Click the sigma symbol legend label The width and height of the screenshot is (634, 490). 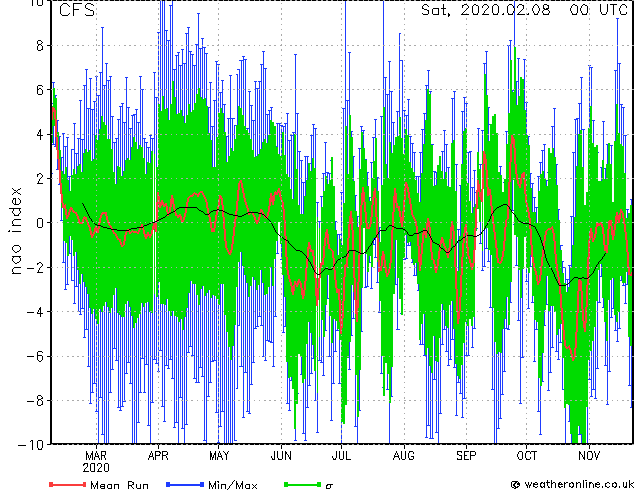tap(329, 486)
